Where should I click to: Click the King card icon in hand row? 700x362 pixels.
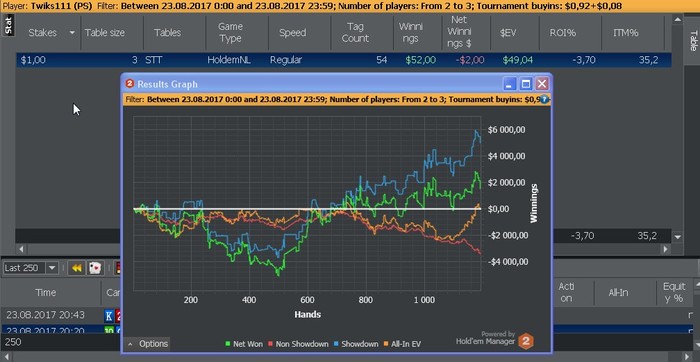click(x=109, y=315)
